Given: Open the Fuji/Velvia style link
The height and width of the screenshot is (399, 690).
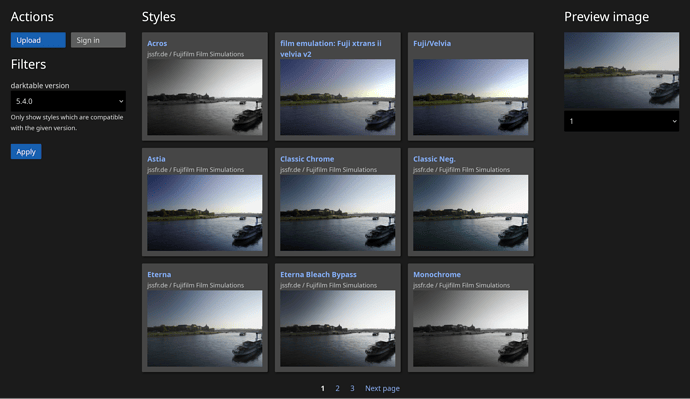Looking at the screenshot, I should coord(432,43).
